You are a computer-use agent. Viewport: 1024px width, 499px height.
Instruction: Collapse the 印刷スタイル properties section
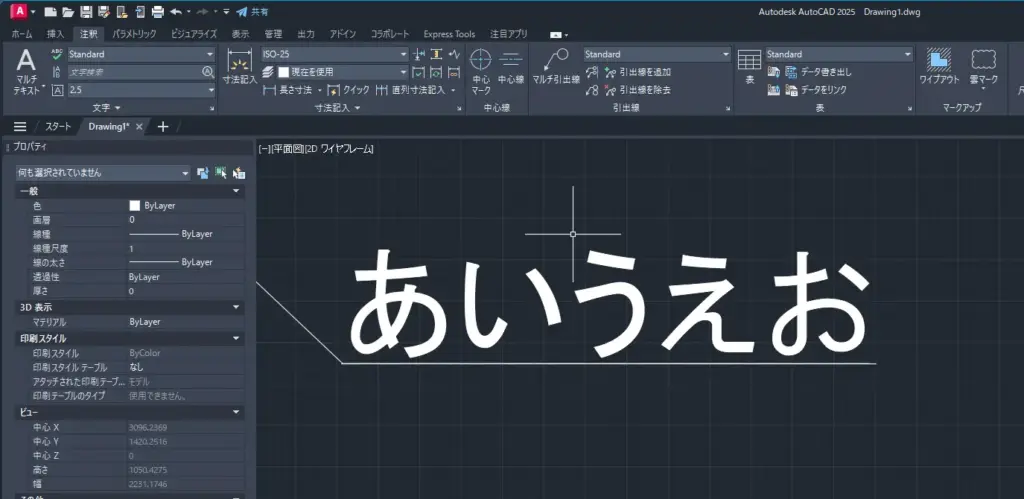coord(237,339)
